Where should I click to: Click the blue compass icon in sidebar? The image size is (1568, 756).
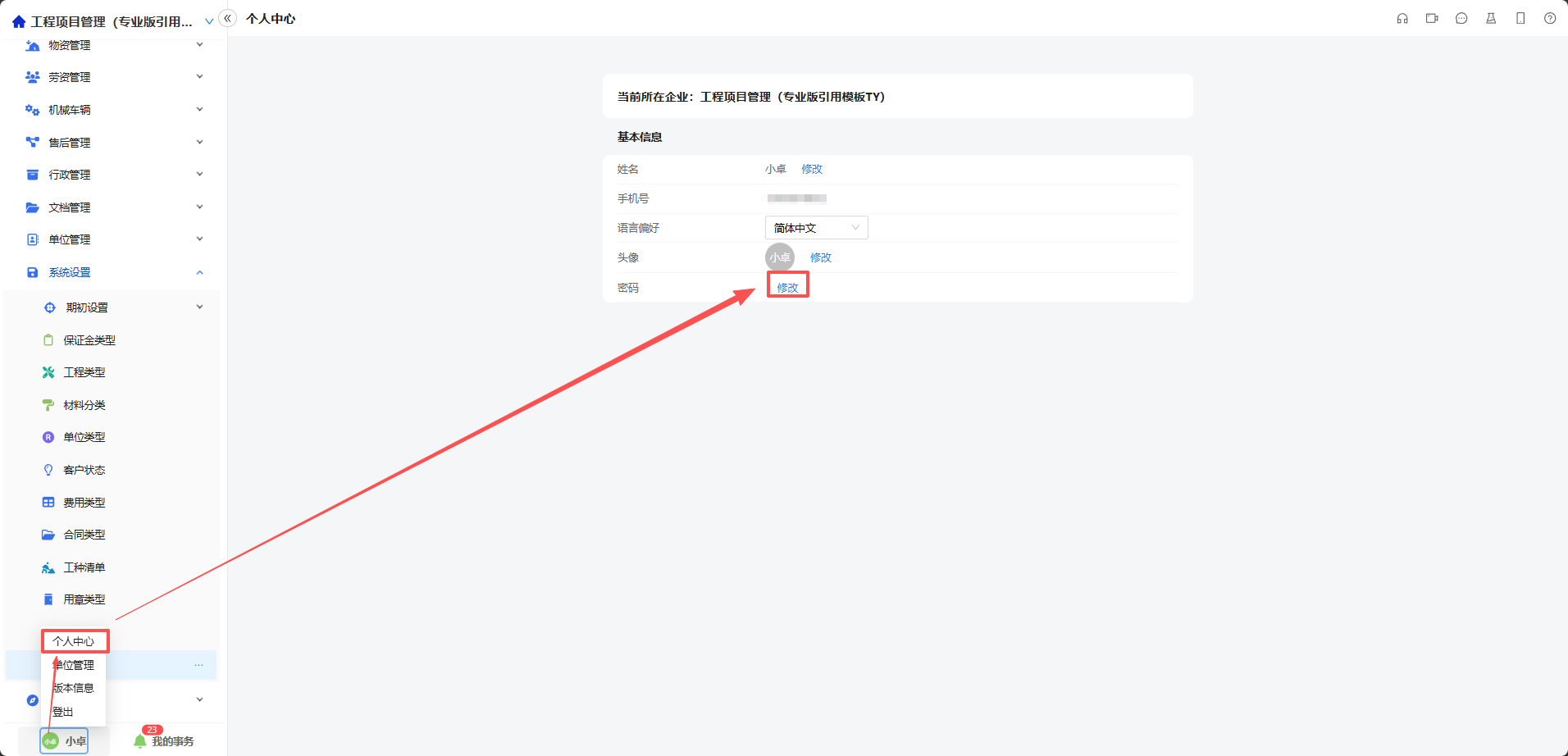[33, 700]
